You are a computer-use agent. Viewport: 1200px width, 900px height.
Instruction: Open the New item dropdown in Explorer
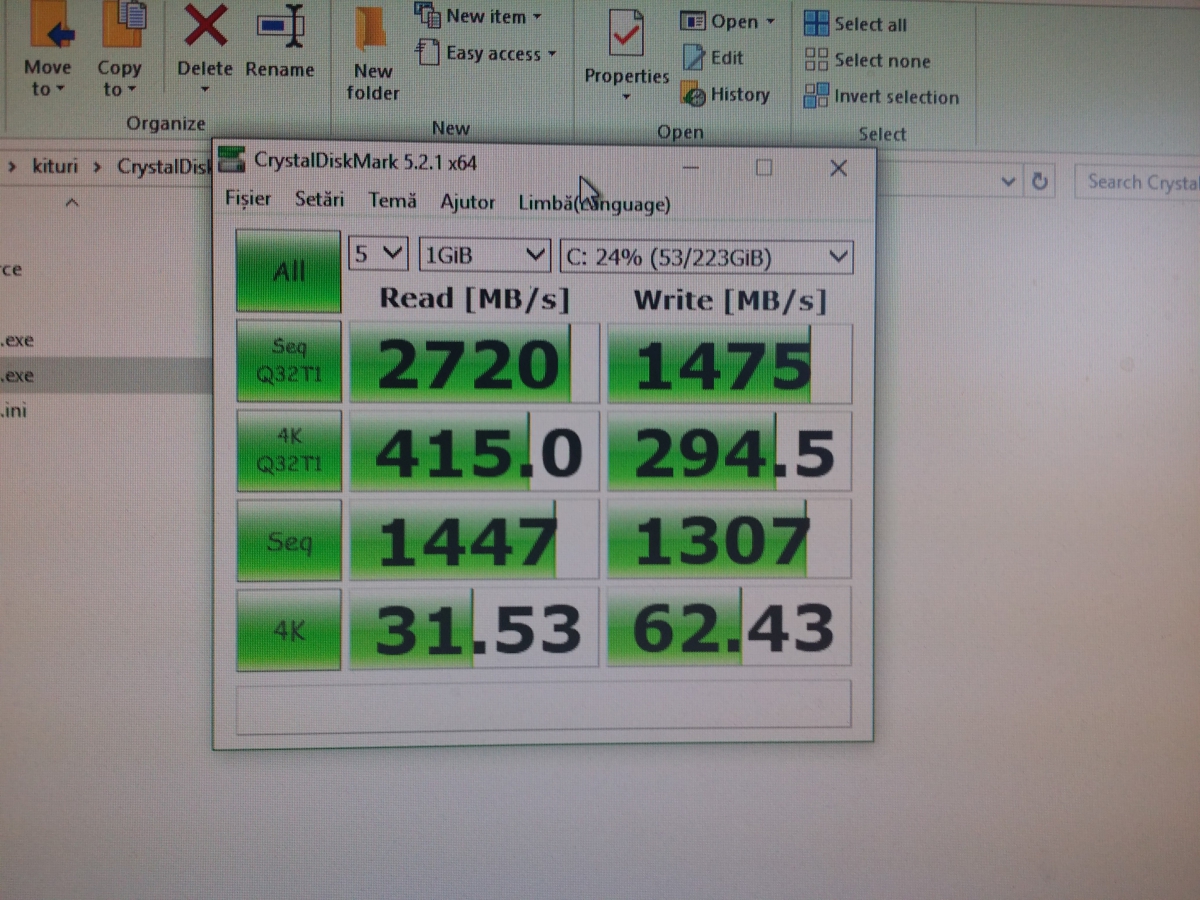click(x=478, y=16)
